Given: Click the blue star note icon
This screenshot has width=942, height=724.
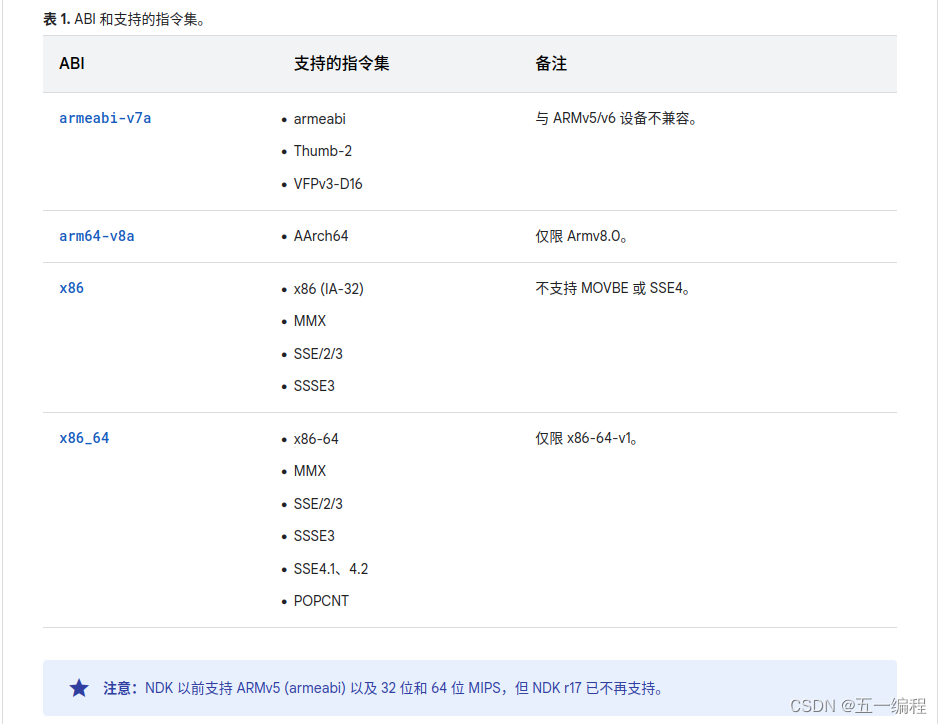Looking at the screenshot, I should pyautogui.click(x=78, y=688).
